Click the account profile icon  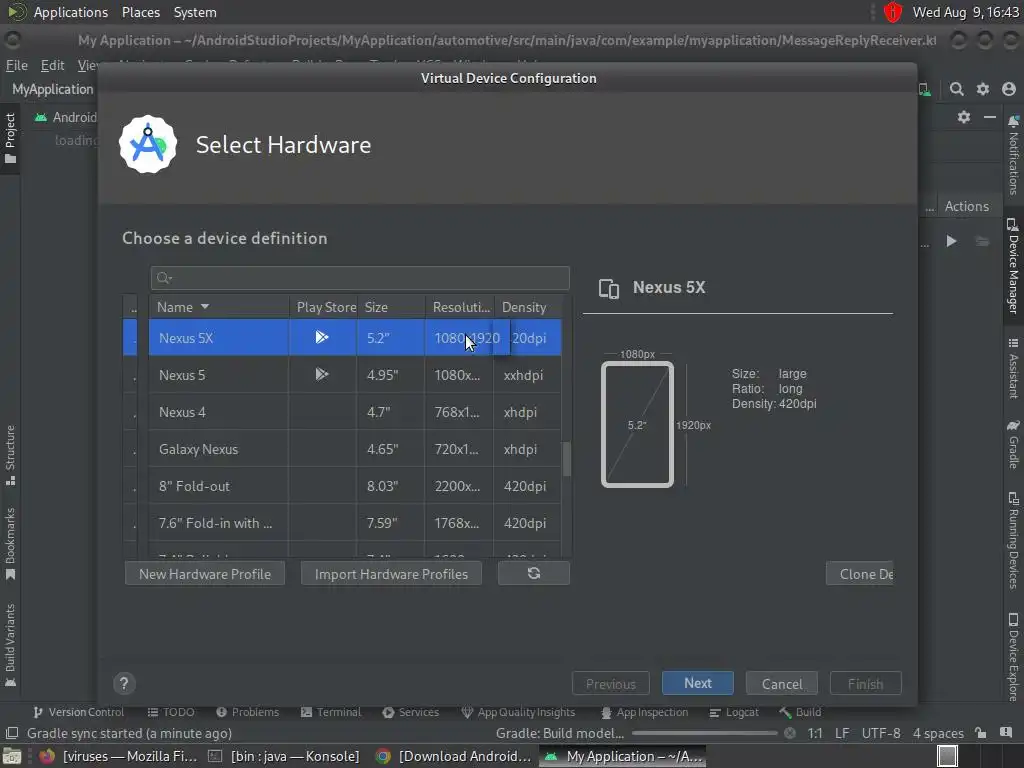click(1009, 89)
